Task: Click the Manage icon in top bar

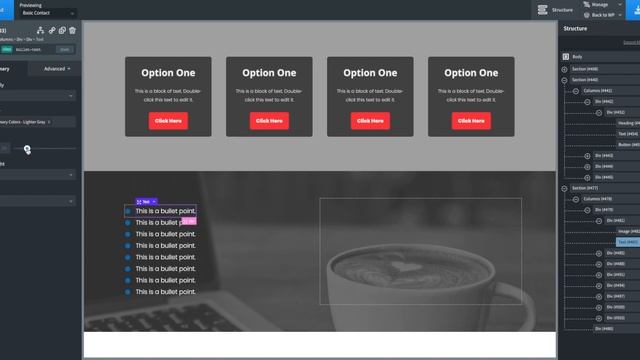Action: click(x=587, y=4)
